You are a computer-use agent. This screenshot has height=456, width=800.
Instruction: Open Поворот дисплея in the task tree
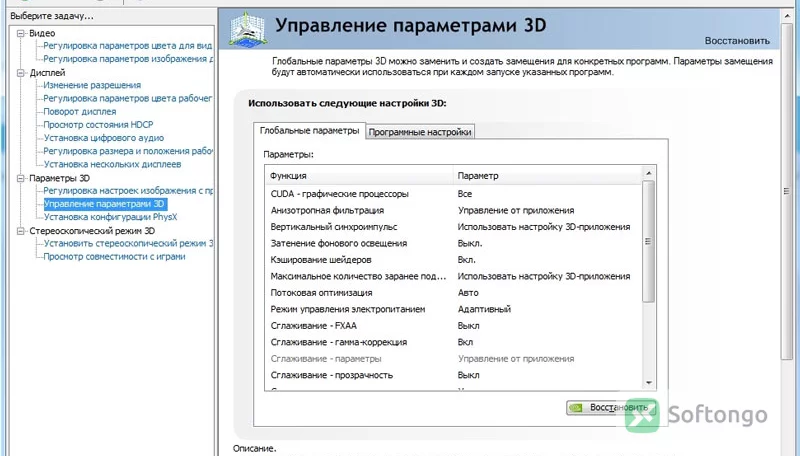80,112
